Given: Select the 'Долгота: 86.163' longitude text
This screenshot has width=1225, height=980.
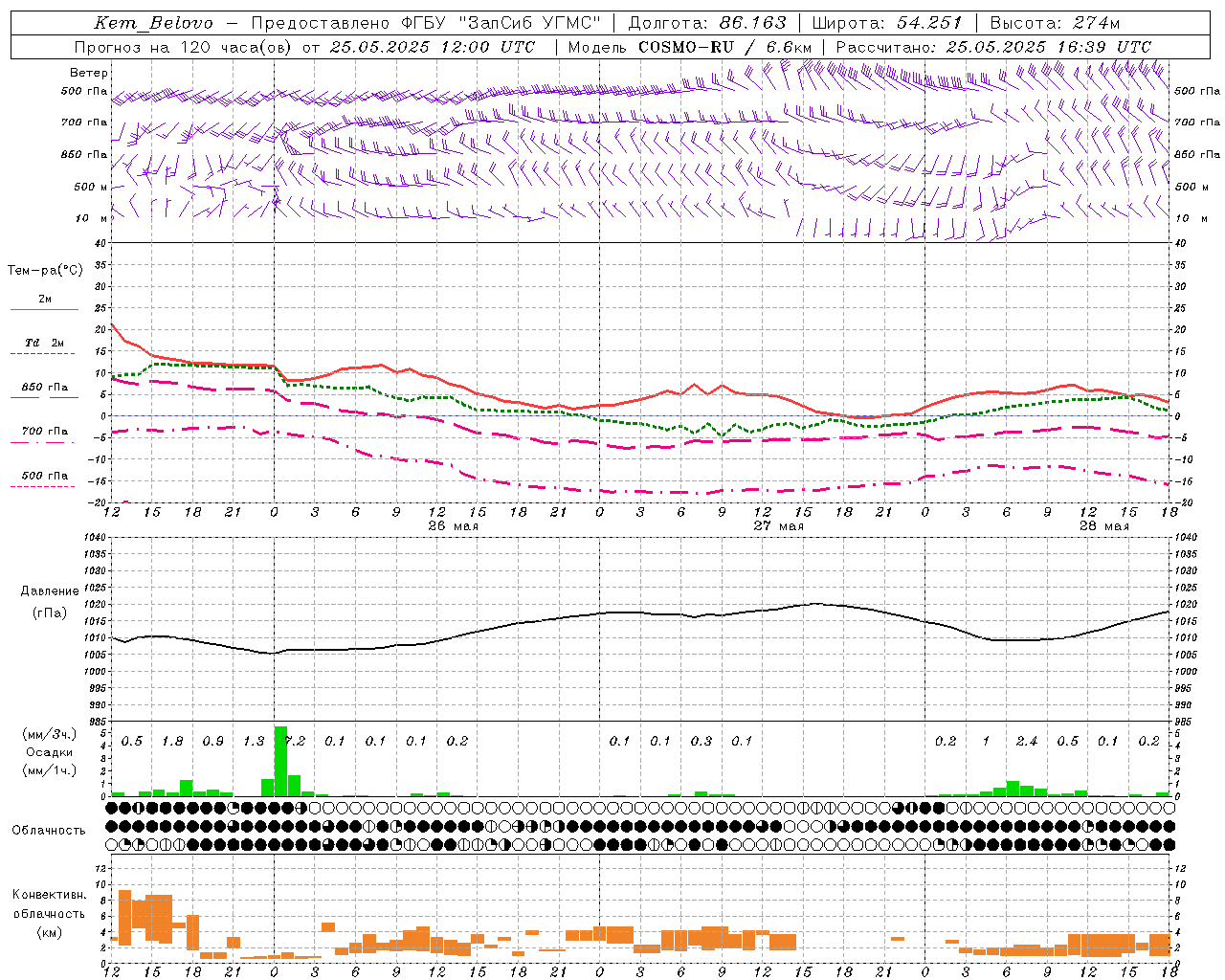Looking at the screenshot, I should 707,23.
